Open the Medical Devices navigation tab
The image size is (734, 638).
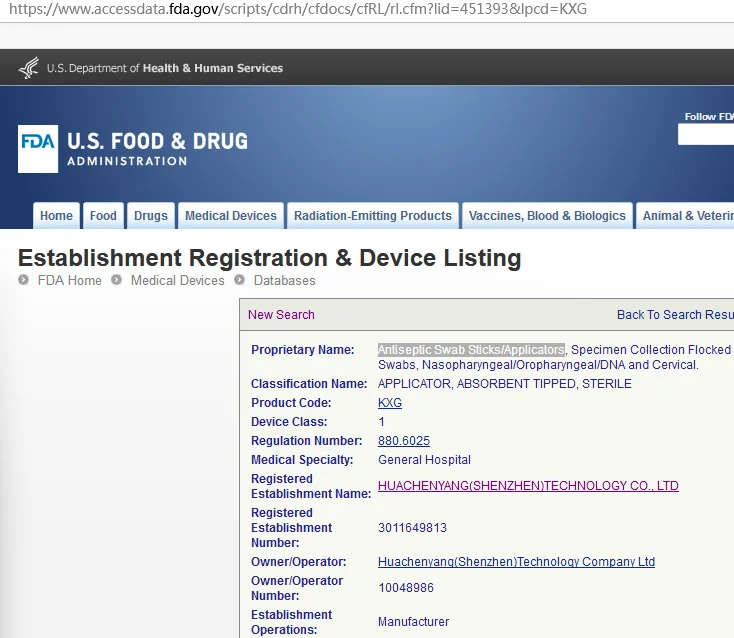[231, 216]
